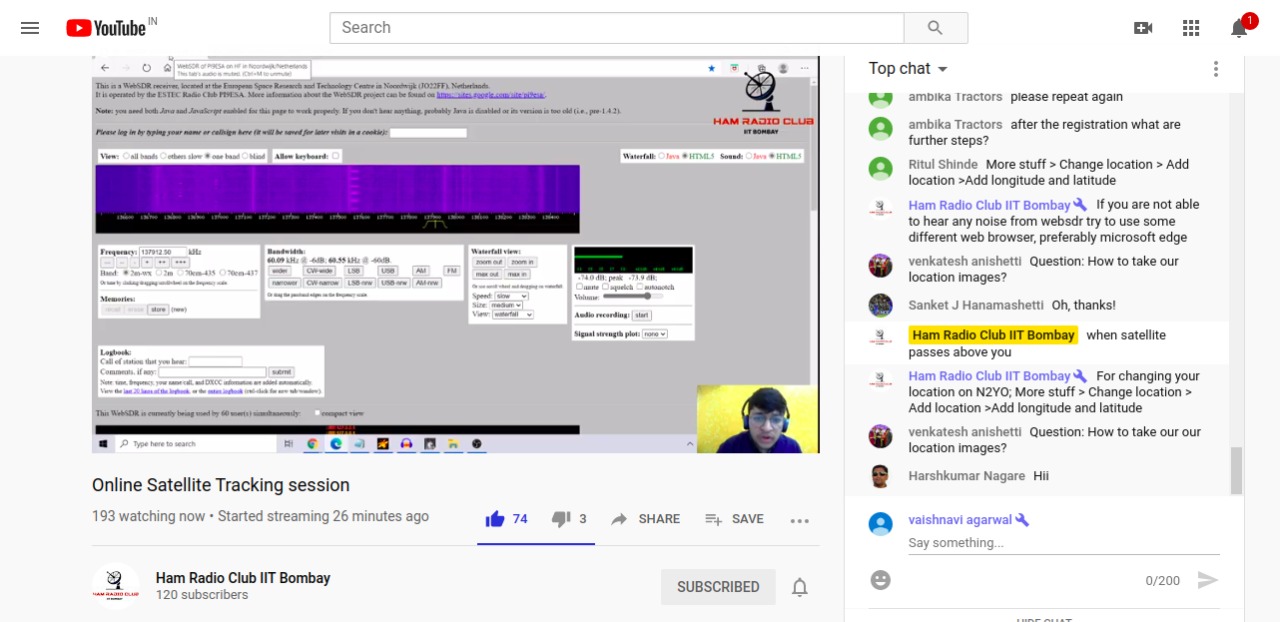Viewport: 1280px width, 622px height.
Task: Click the Windows Start button in video
Action: coord(103,443)
